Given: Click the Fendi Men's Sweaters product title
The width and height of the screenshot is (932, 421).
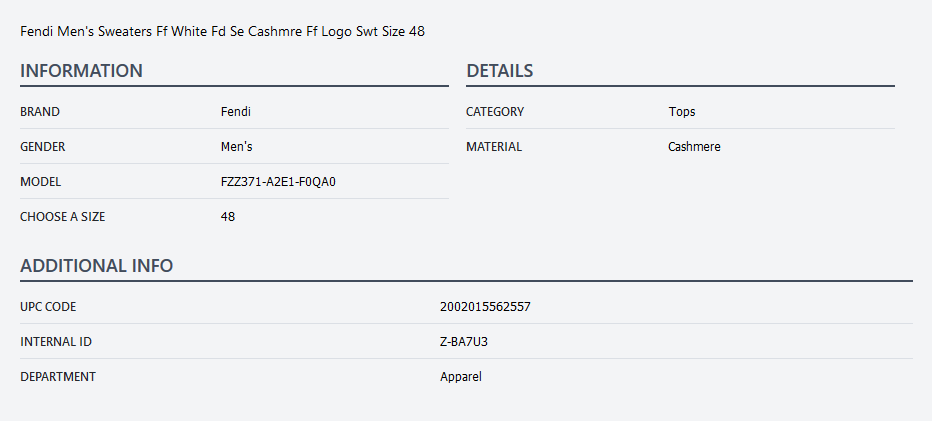Looking at the screenshot, I should point(222,31).
